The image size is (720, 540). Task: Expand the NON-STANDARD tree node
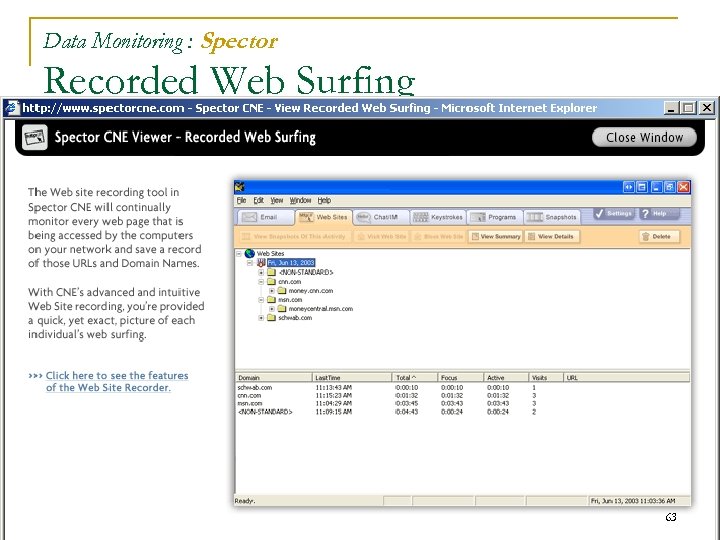click(x=261, y=272)
